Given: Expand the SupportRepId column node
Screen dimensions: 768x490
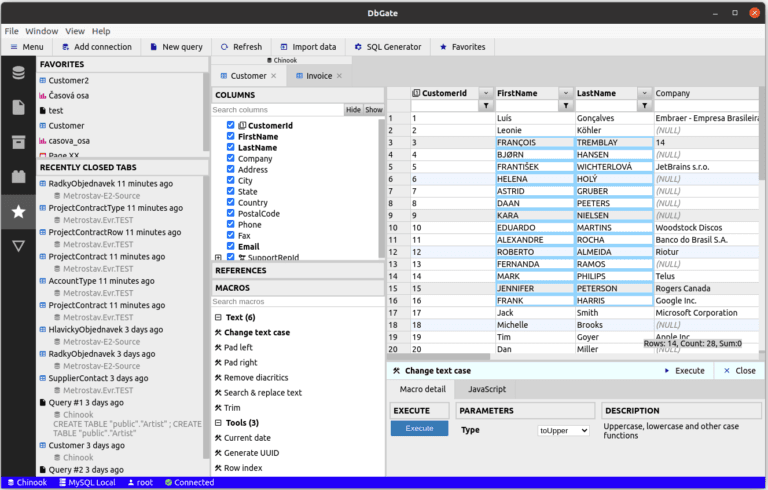Looking at the screenshot, I should (x=218, y=257).
